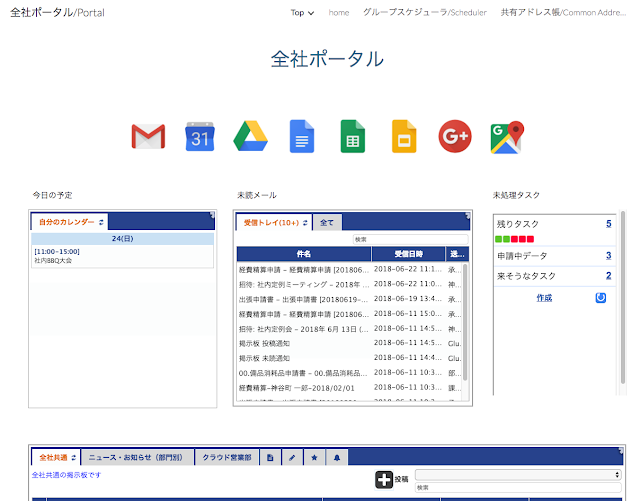This screenshot has height=501, width=640.
Task: Open the 残りタスク count link 5
Action: [x=608, y=224]
